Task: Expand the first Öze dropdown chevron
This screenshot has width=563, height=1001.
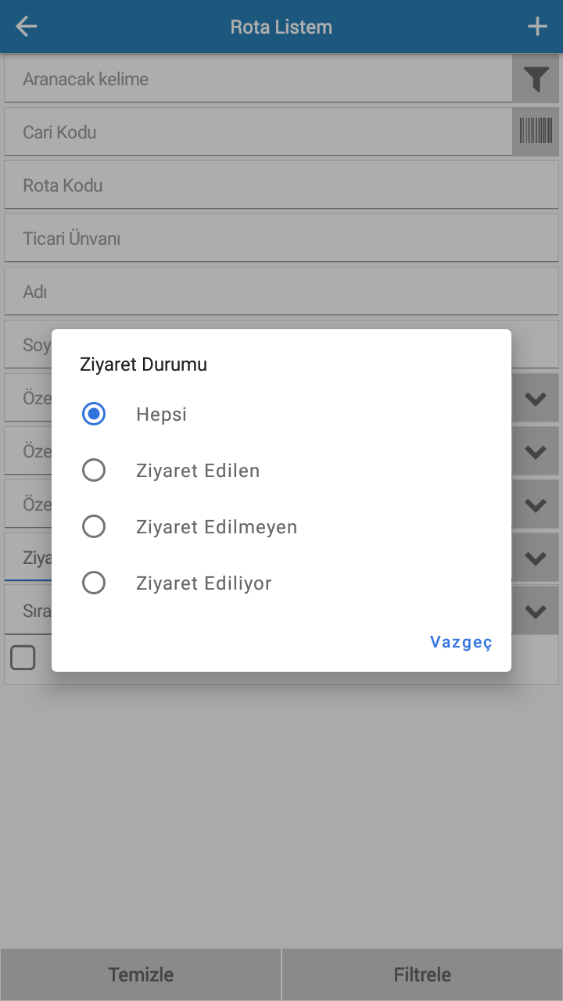Action: (x=536, y=398)
